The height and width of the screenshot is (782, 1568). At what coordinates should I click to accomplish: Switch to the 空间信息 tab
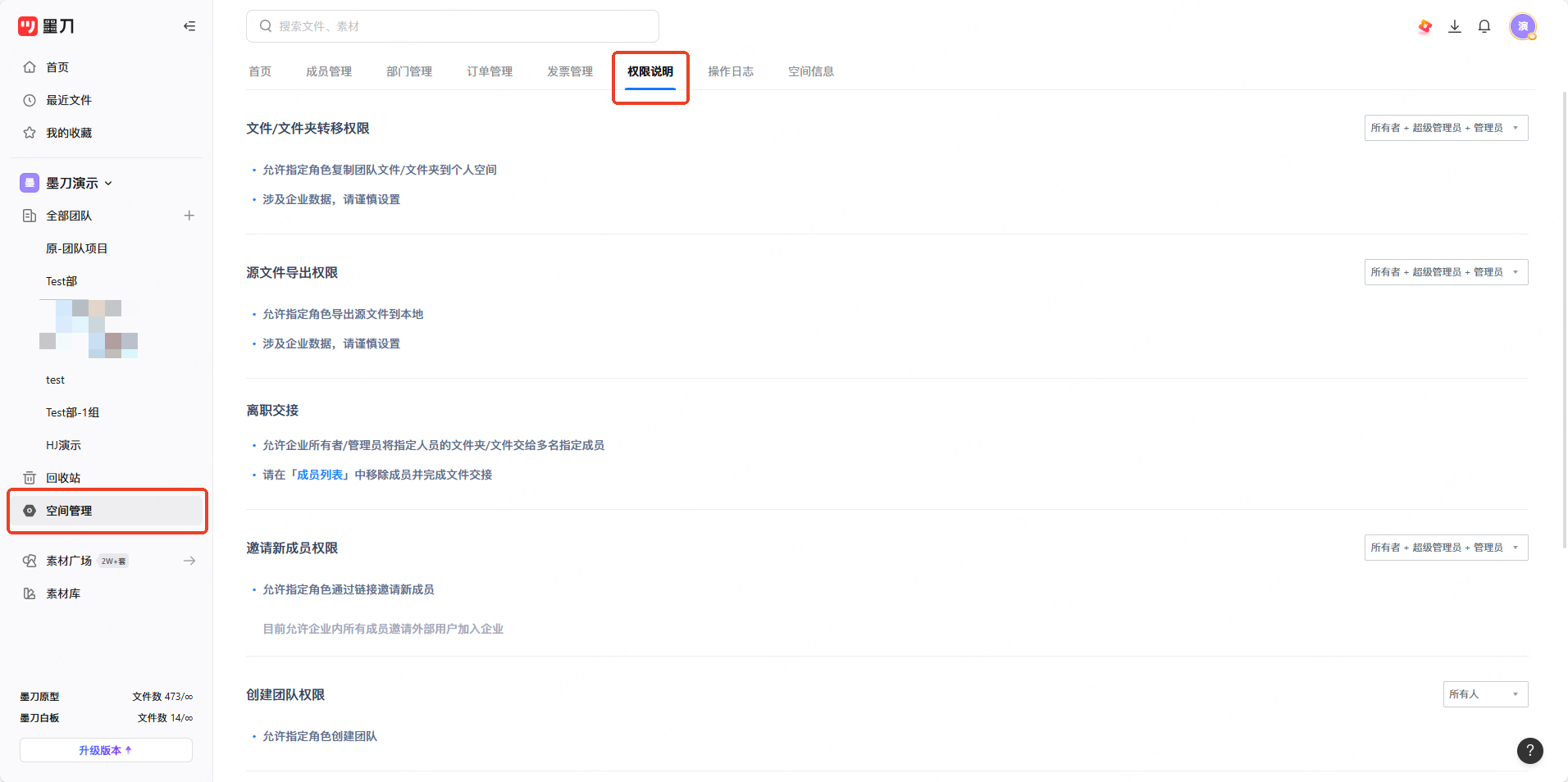tap(811, 71)
